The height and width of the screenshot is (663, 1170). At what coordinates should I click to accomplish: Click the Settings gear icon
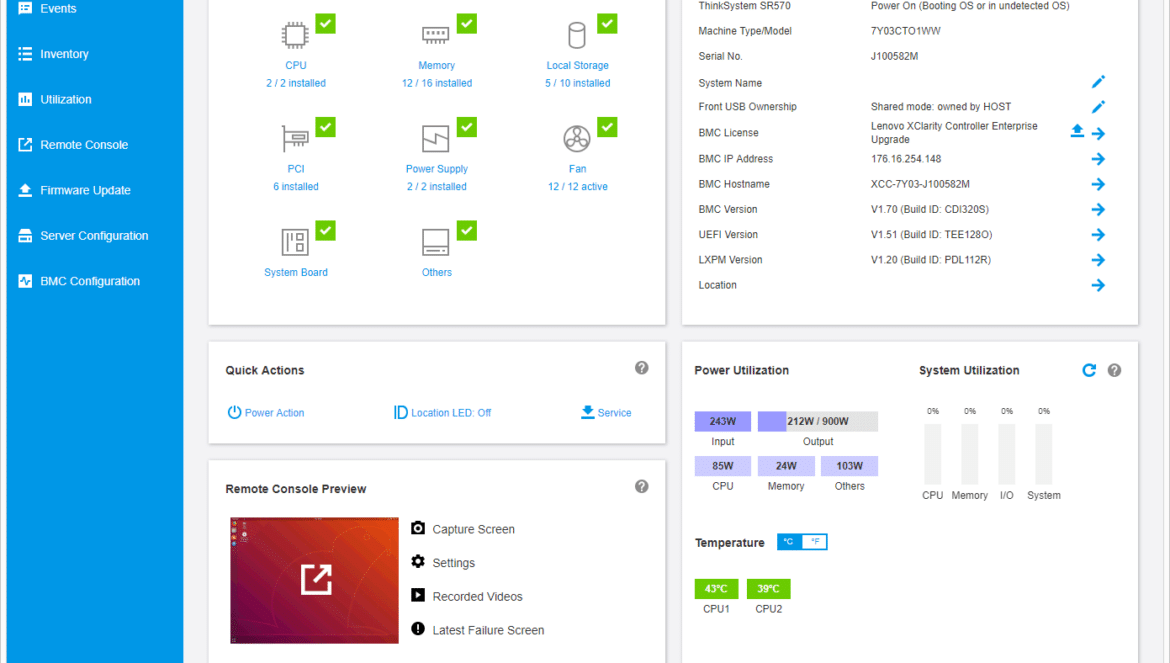pyautogui.click(x=418, y=562)
